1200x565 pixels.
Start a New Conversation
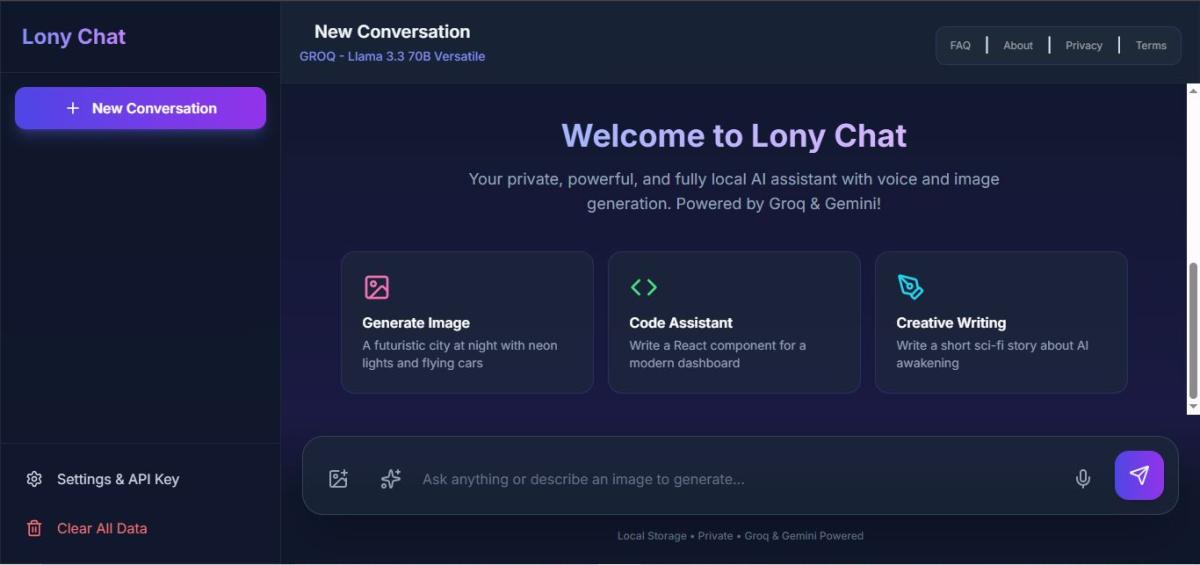(140, 108)
